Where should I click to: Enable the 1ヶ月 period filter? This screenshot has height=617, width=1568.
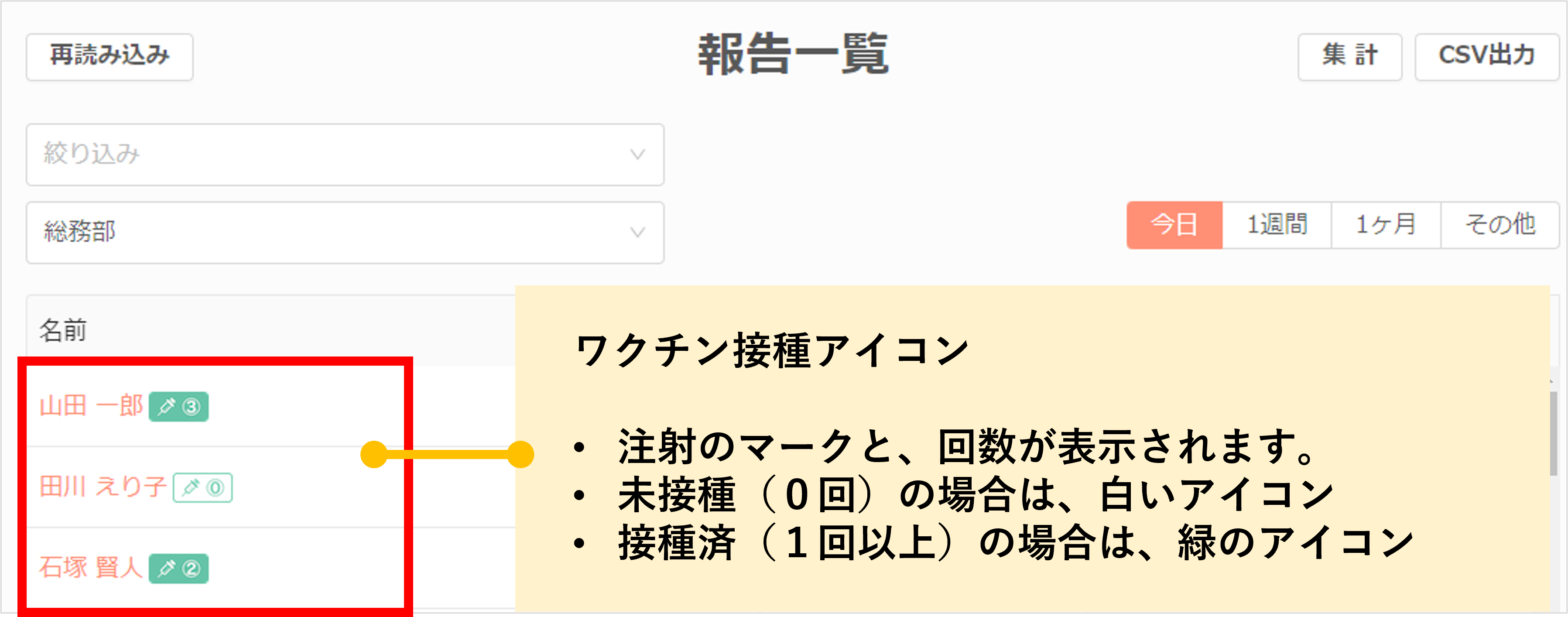pos(1385,225)
